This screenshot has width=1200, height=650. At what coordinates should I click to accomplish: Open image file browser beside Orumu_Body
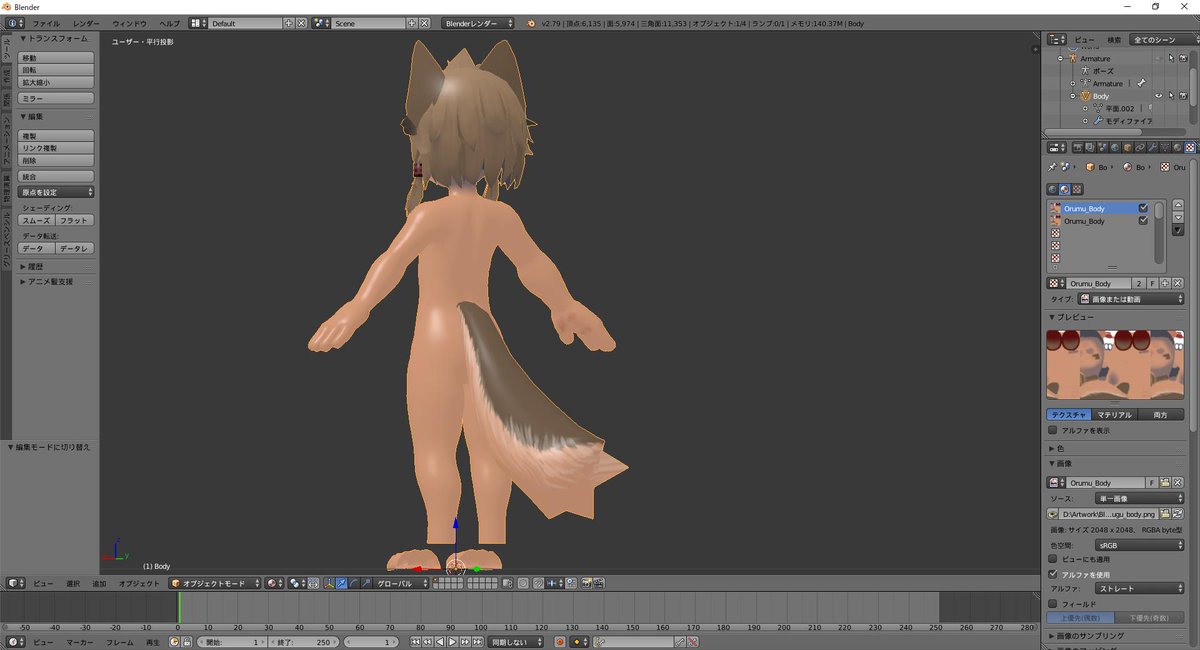point(1165,483)
